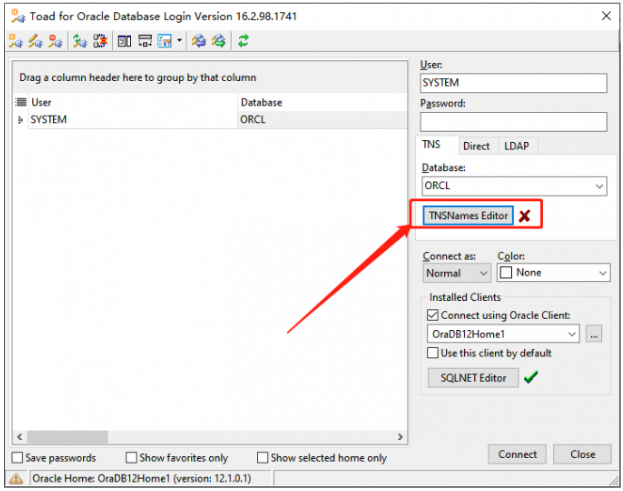The image size is (623, 491).
Task: Select the SYSTEM cell in the connection grid
Action: click(133, 120)
